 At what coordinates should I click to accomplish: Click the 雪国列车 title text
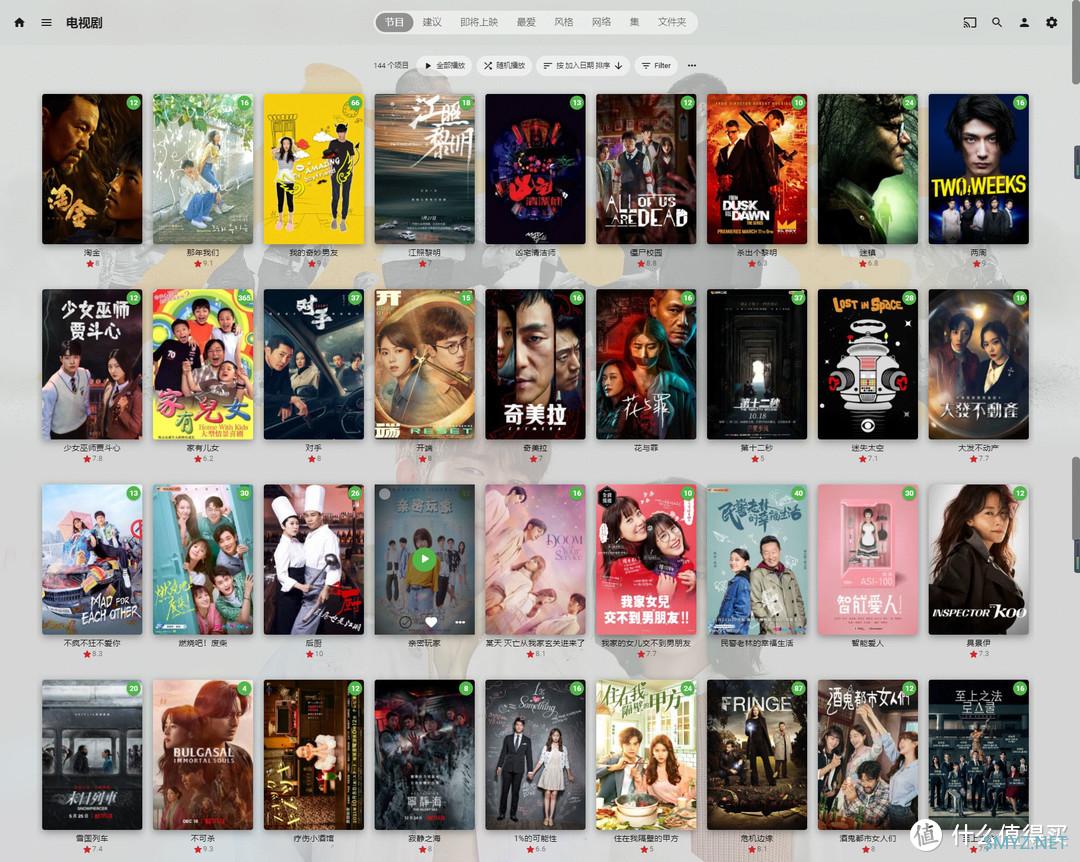pos(92,839)
